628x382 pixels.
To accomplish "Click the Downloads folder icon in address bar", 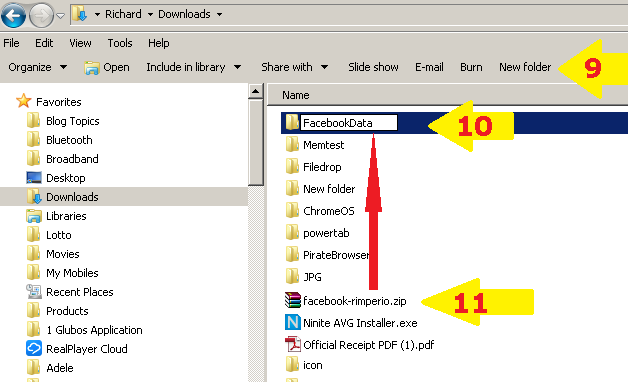I will [x=80, y=14].
